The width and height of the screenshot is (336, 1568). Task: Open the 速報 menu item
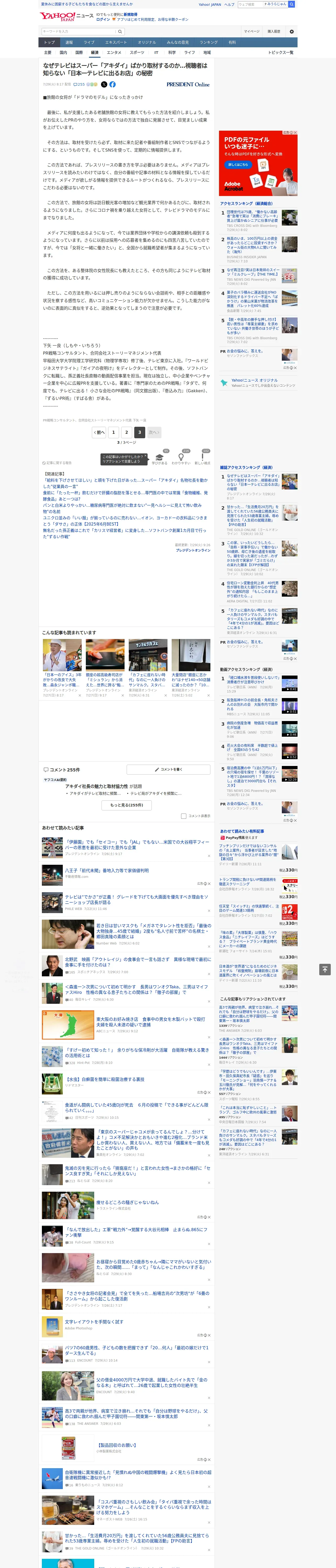click(x=69, y=43)
